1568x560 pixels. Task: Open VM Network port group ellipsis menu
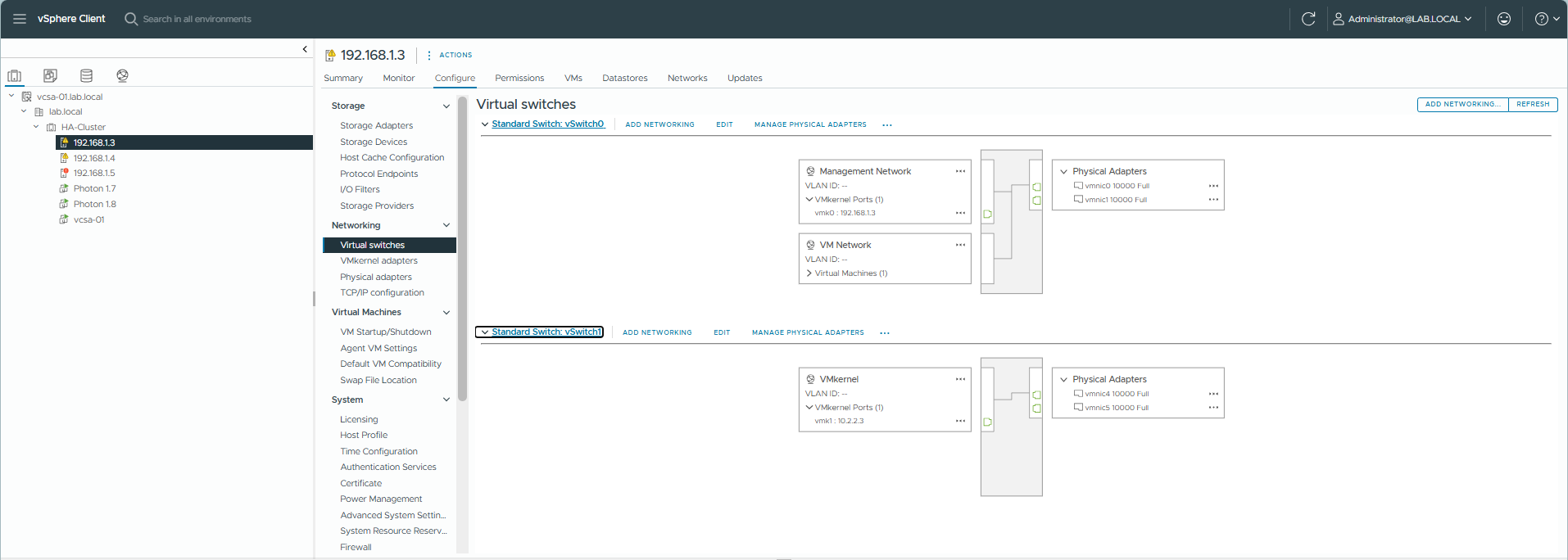pyautogui.click(x=960, y=245)
